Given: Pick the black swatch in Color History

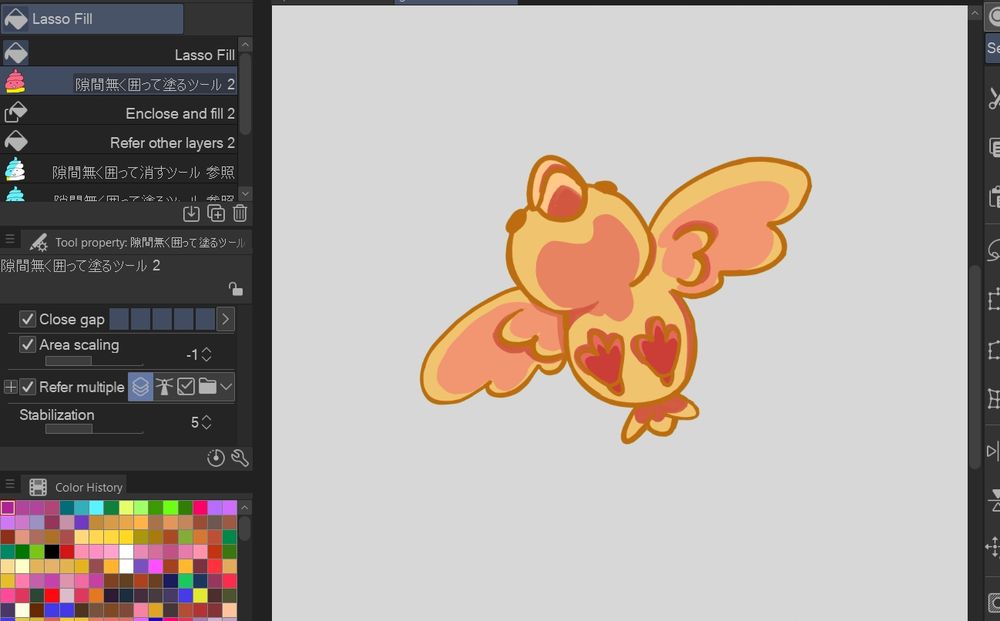Looking at the screenshot, I should tap(52, 552).
